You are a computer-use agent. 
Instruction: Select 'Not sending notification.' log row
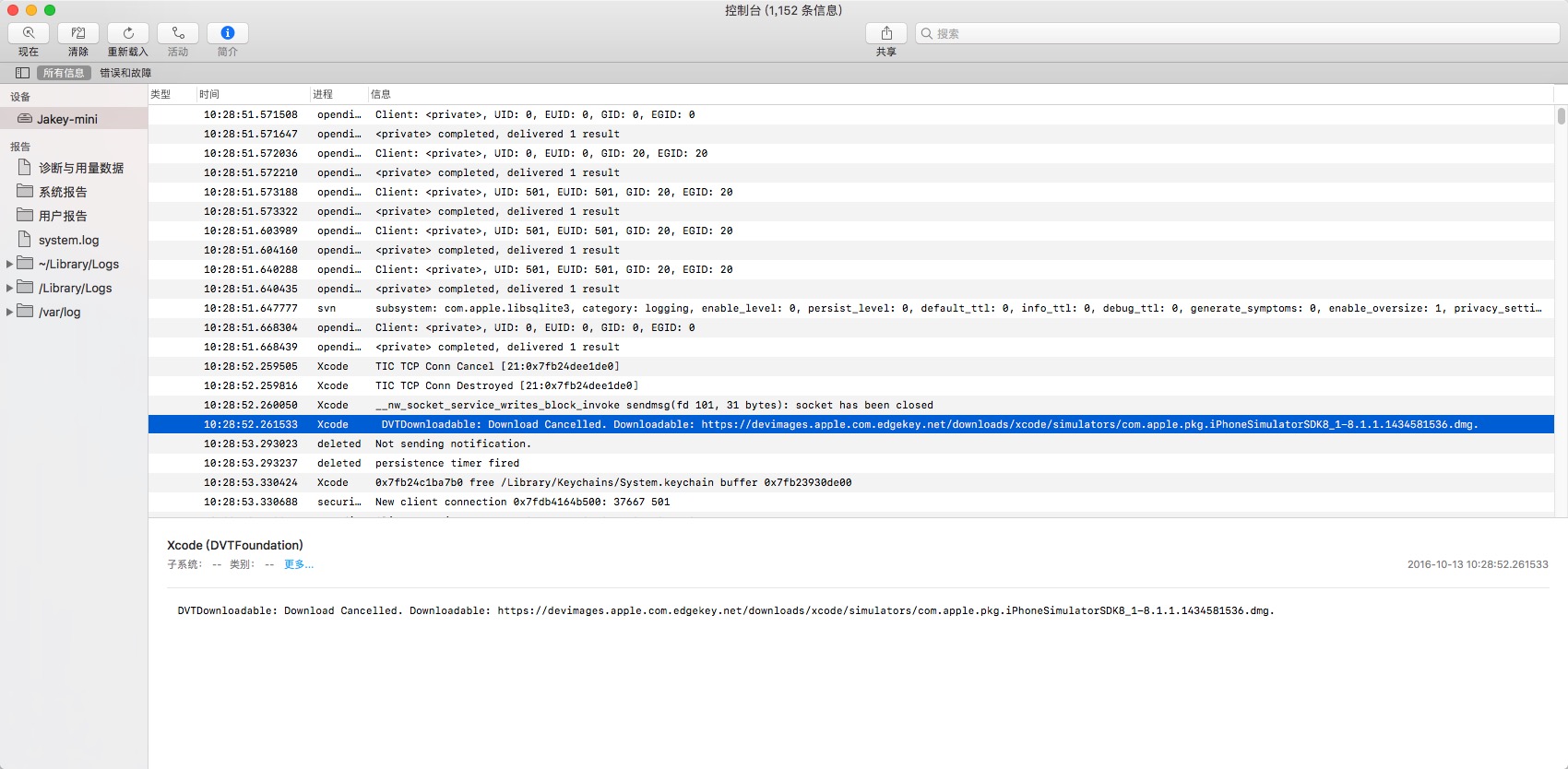[x=850, y=444]
